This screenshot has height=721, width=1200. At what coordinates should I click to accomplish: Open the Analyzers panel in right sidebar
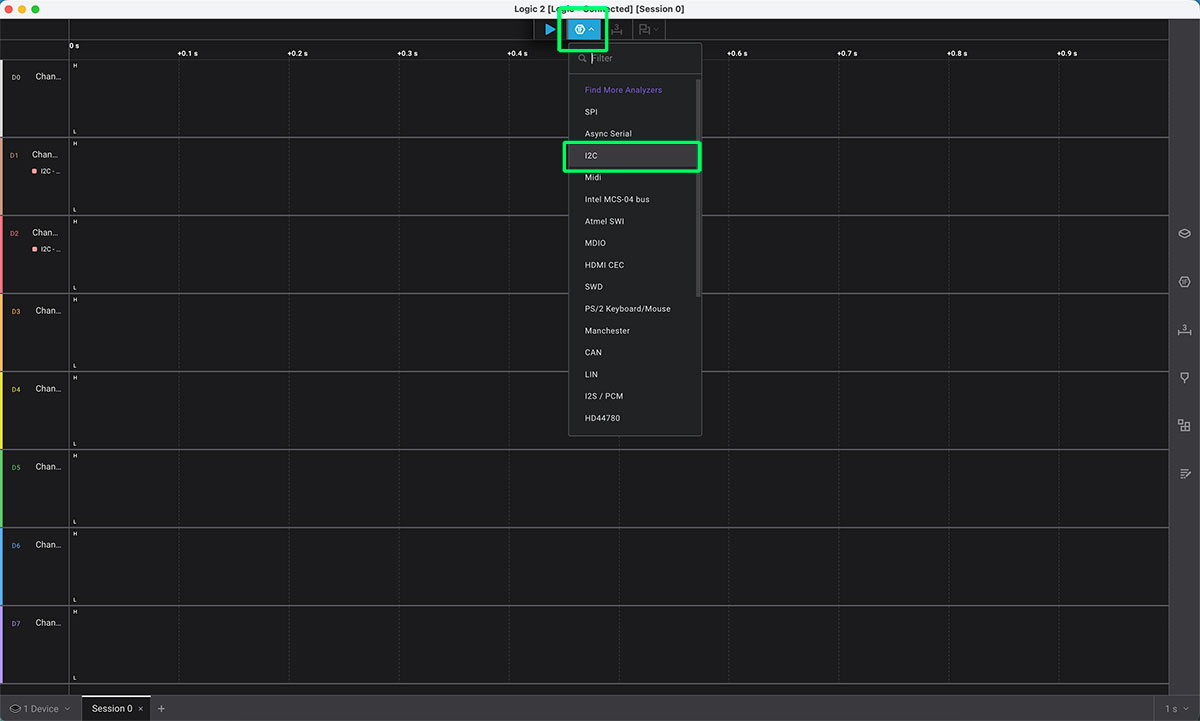1184,282
